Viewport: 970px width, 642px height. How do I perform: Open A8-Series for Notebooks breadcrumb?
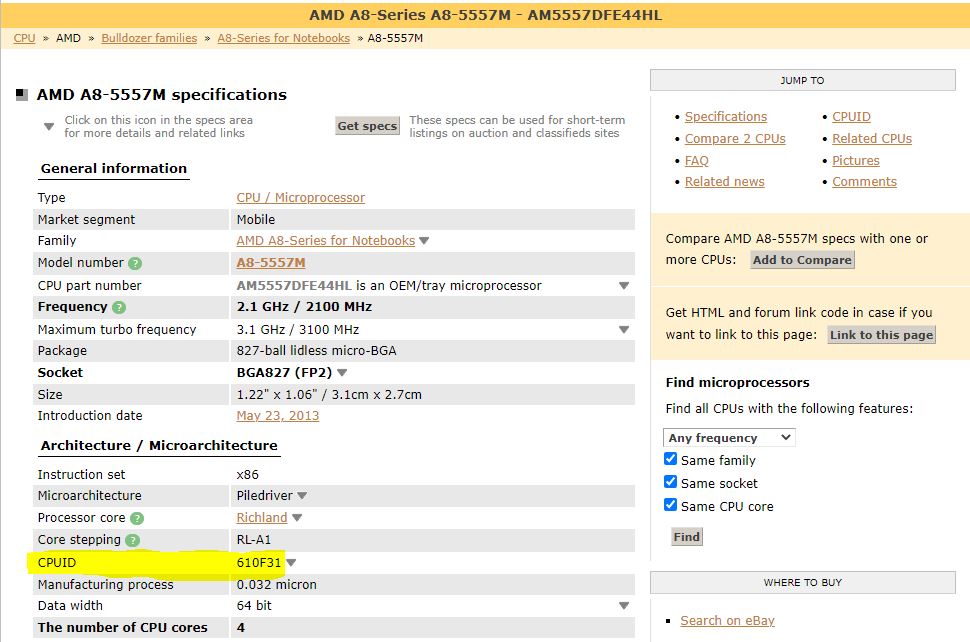(x=283, y=38)
